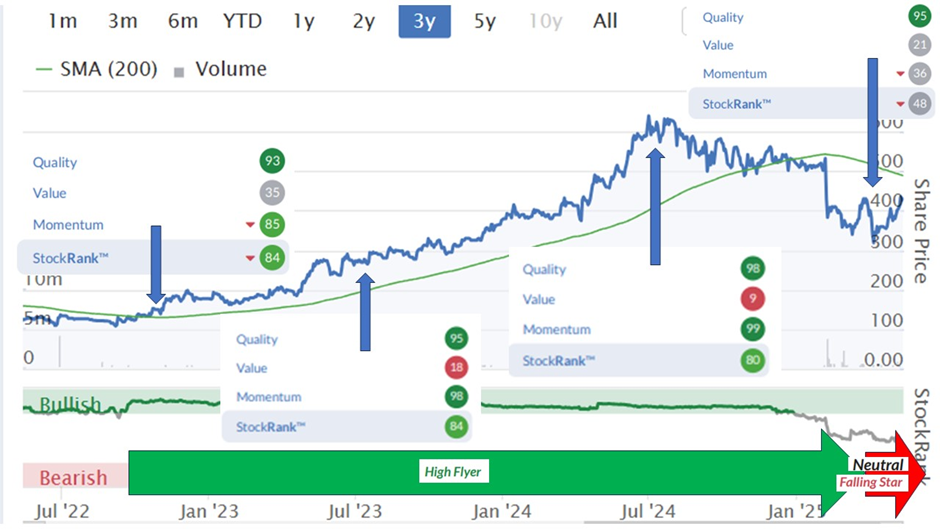Image resolution: width=940 pixels, height=529 pixels.
Task: Click the Value score 35 badge
Action: (272, 193)
